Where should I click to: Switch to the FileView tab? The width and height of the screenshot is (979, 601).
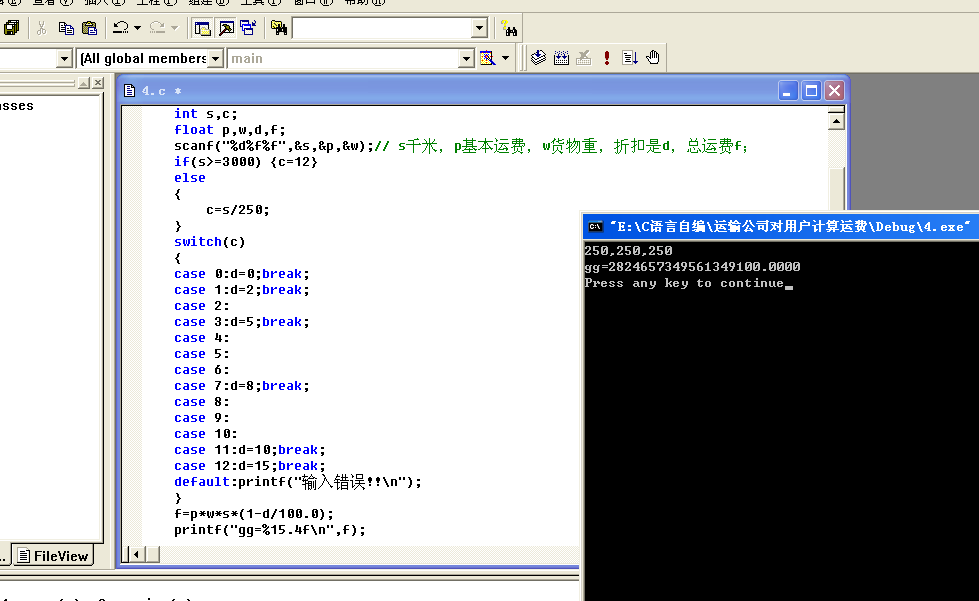[53, 556]
